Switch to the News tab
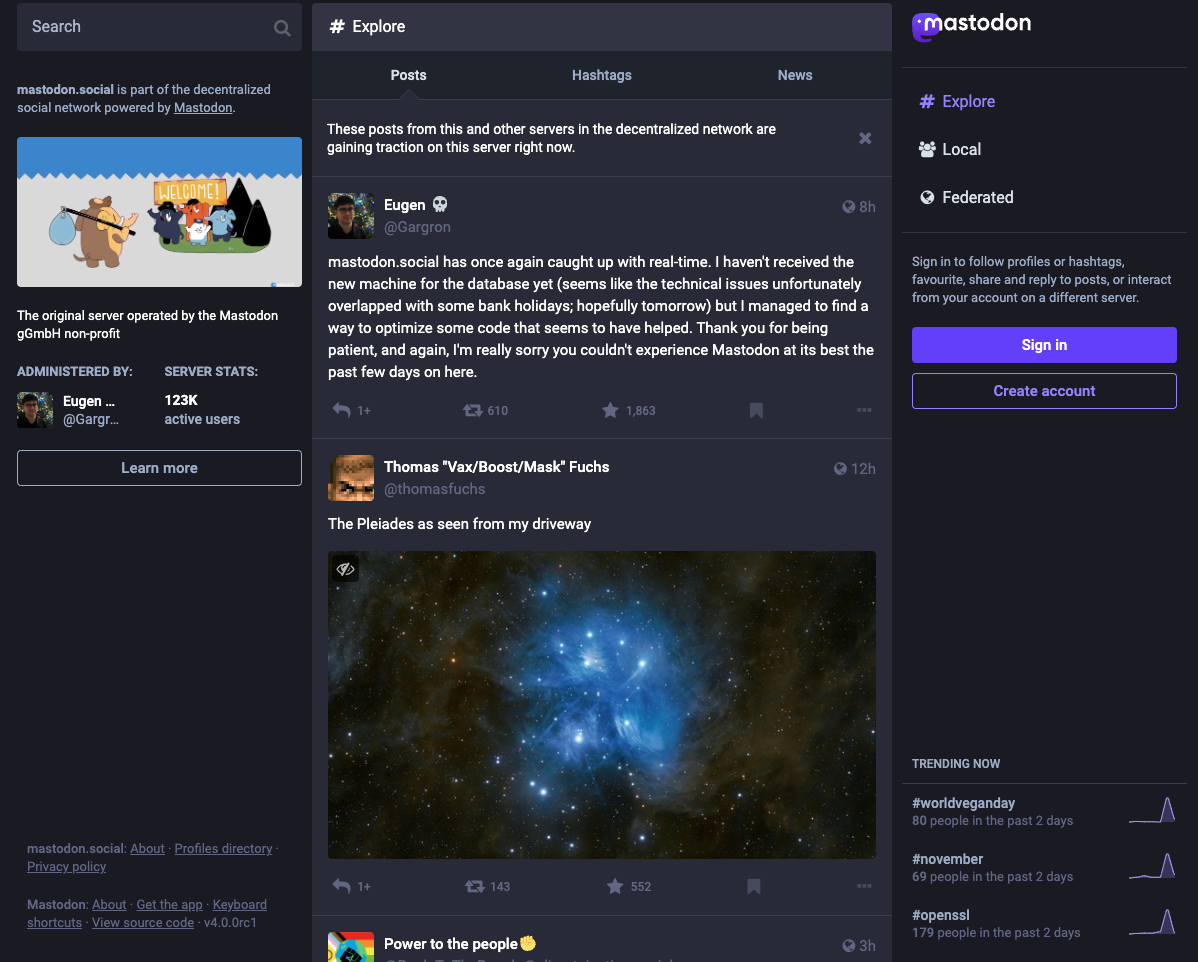 click(x=794, y=75)
